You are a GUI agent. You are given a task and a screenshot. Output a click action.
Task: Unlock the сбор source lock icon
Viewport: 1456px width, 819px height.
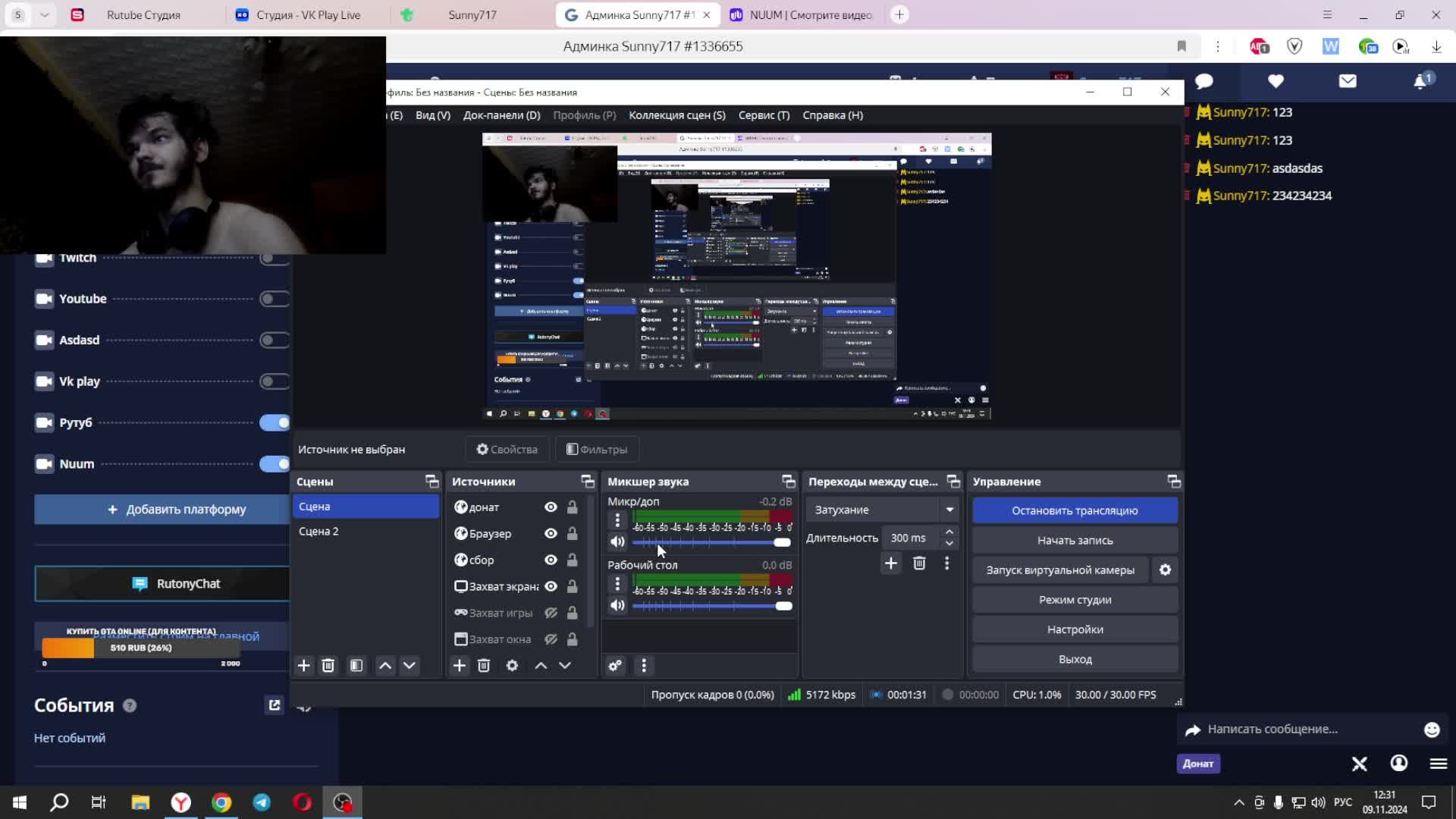(573, 560)
